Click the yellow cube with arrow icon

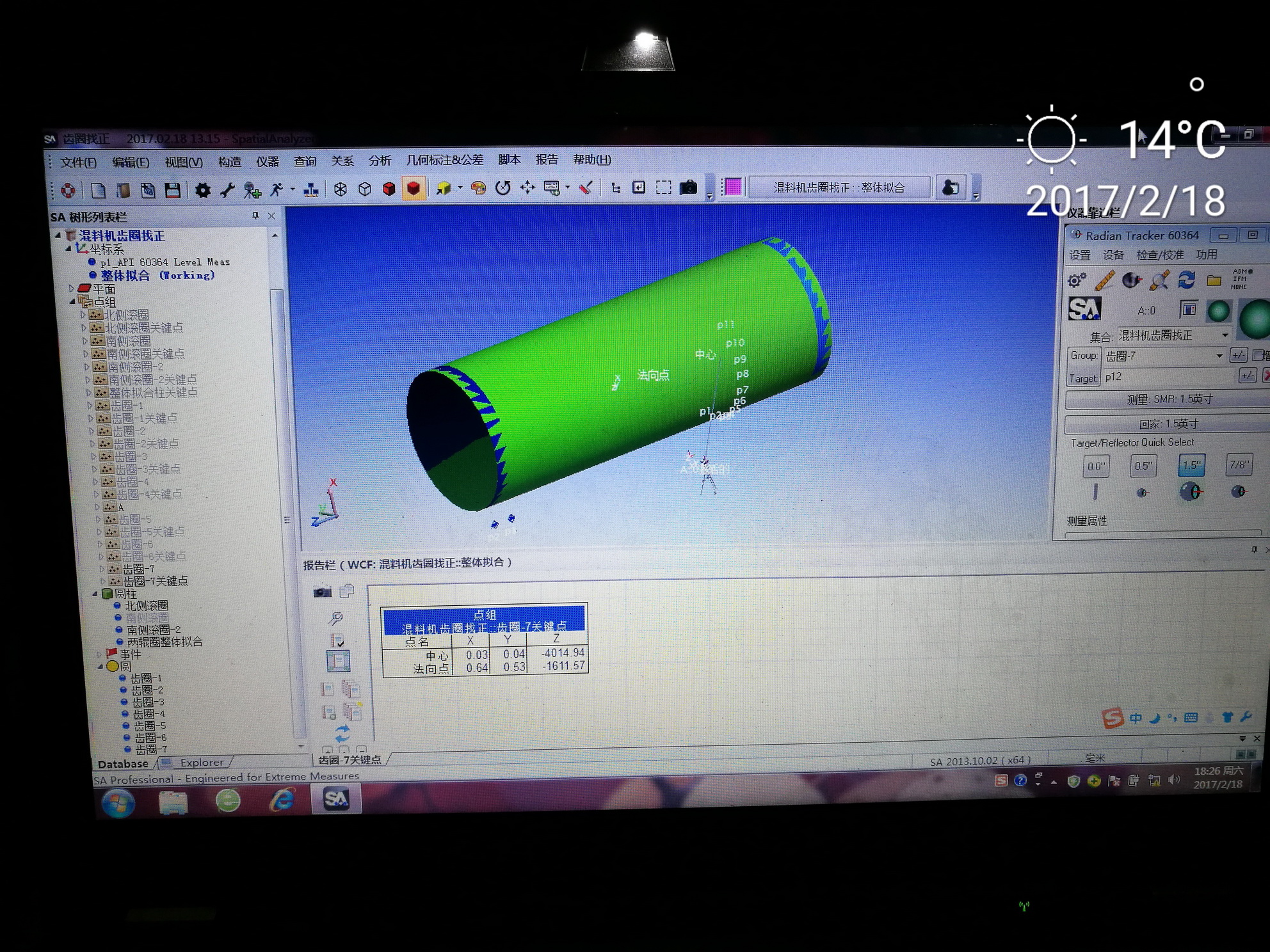pos(443,188)
